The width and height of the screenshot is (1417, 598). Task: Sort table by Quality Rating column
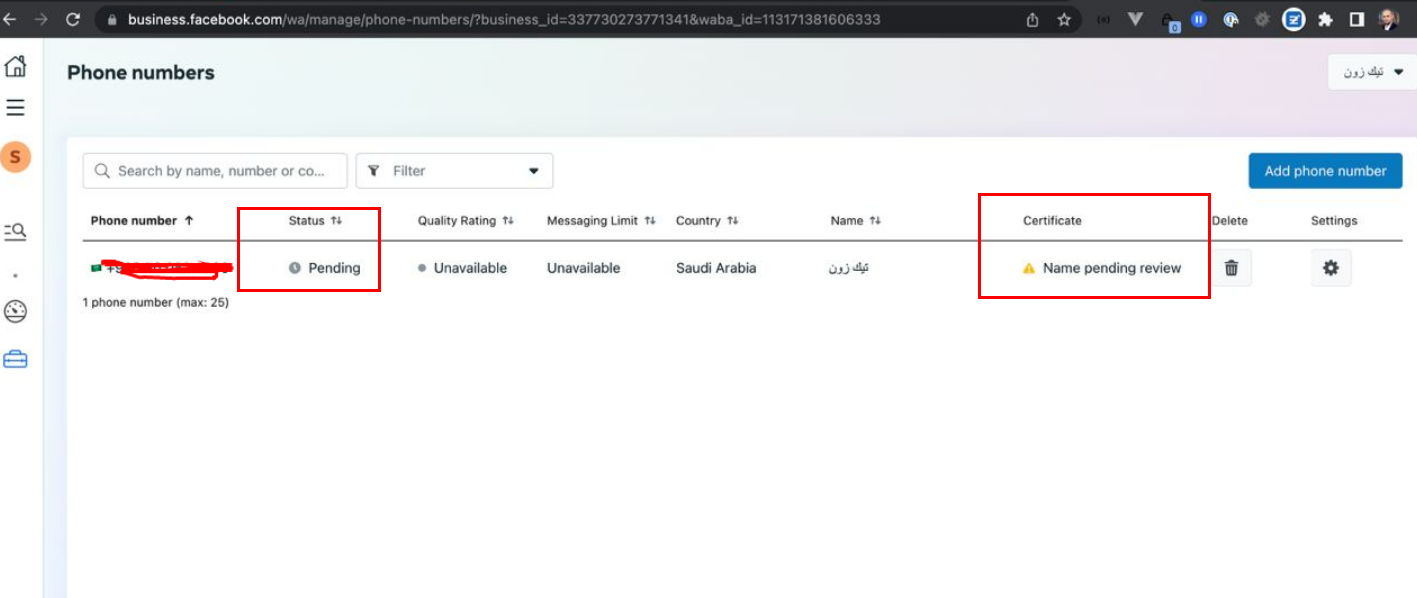pos(465,221)
